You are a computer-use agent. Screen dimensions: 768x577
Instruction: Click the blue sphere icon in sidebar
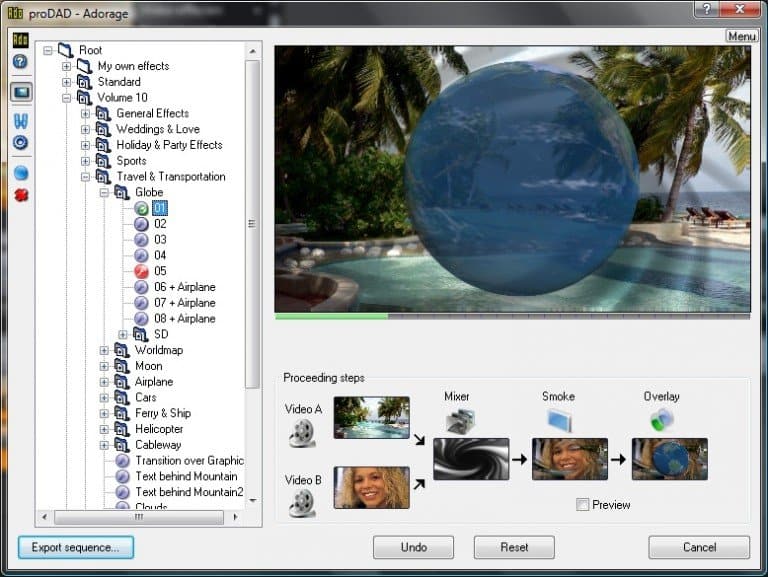(x=21, y=173)
